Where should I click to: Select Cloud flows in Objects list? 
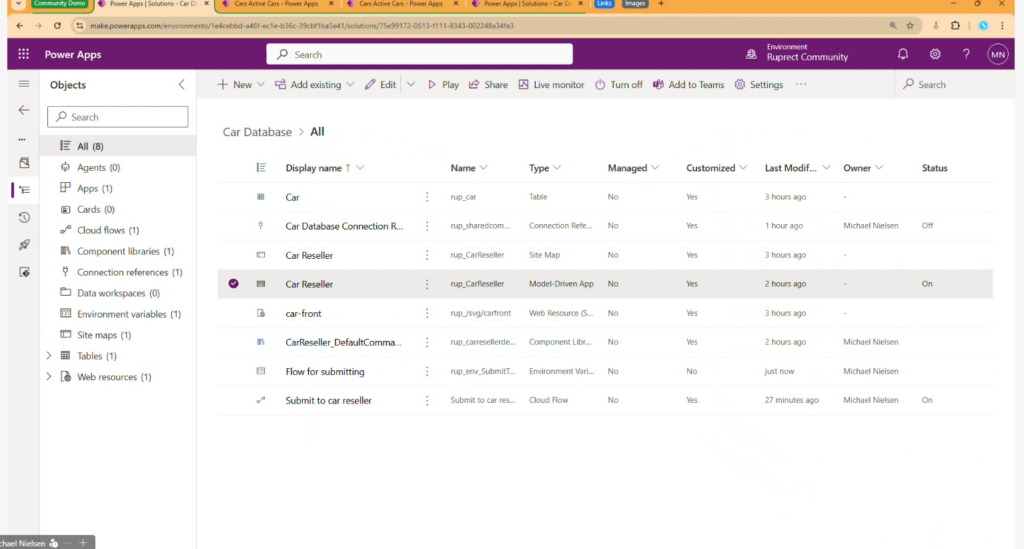tap(107, 230)
